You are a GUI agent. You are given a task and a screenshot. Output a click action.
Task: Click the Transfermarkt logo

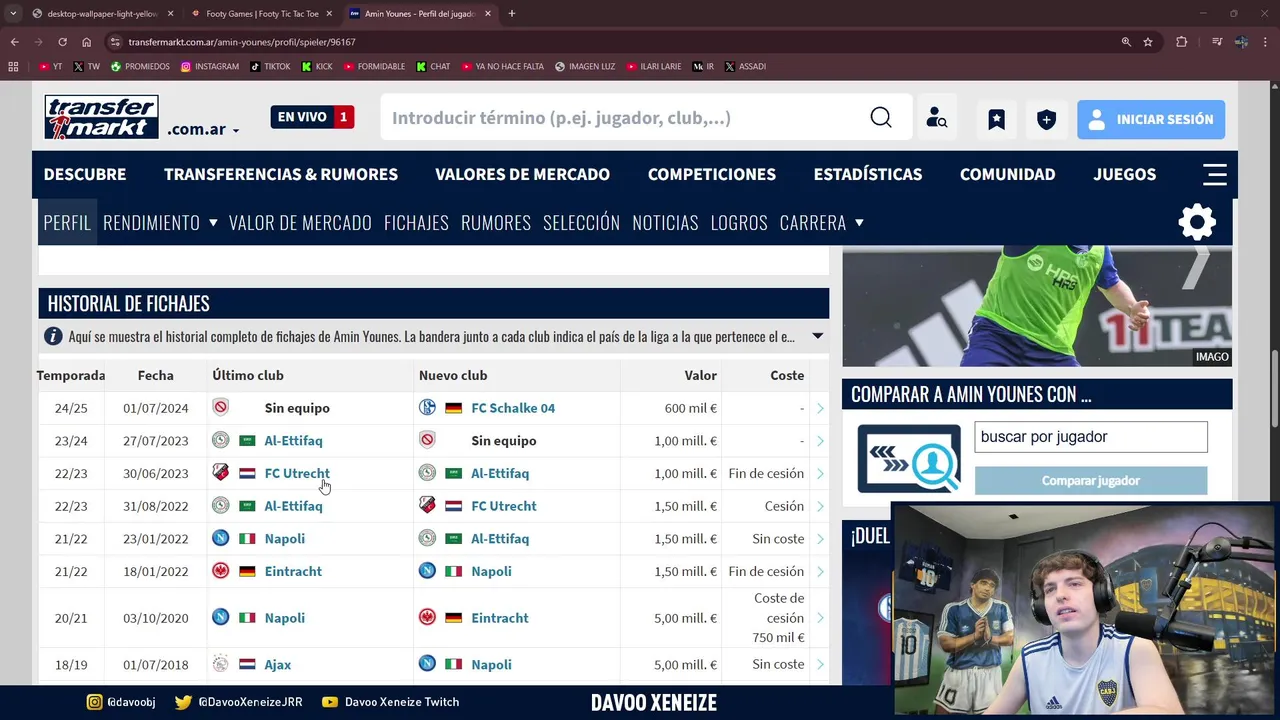point(101,117)
